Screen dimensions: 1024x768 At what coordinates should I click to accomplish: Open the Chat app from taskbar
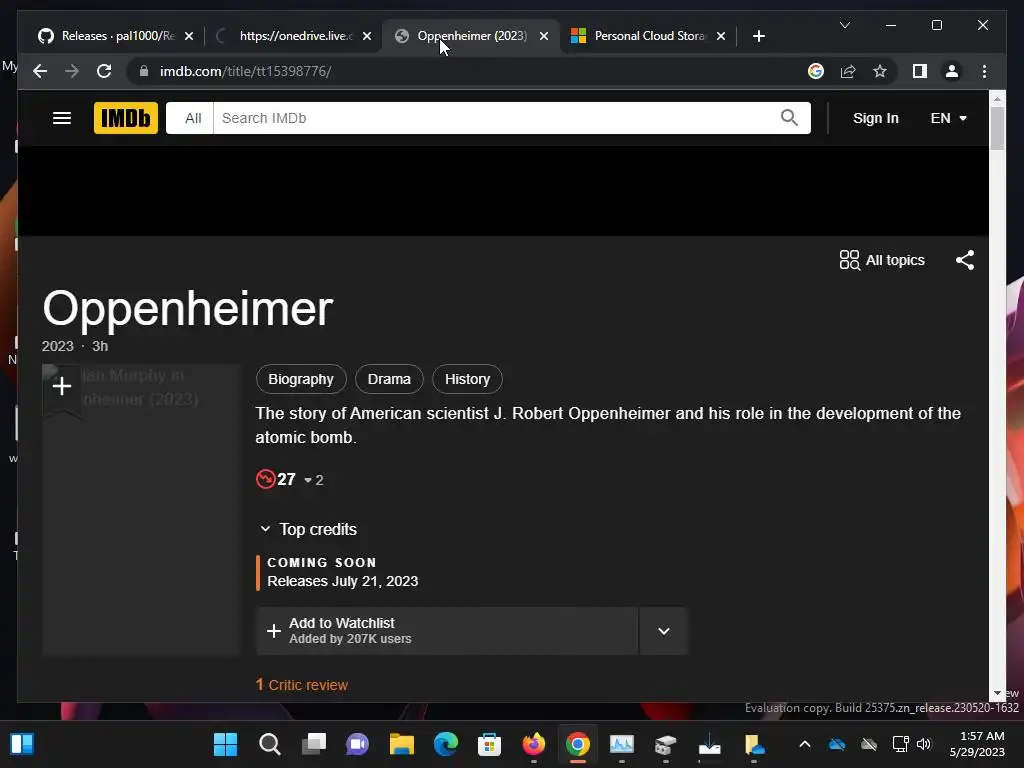(357, 744)
